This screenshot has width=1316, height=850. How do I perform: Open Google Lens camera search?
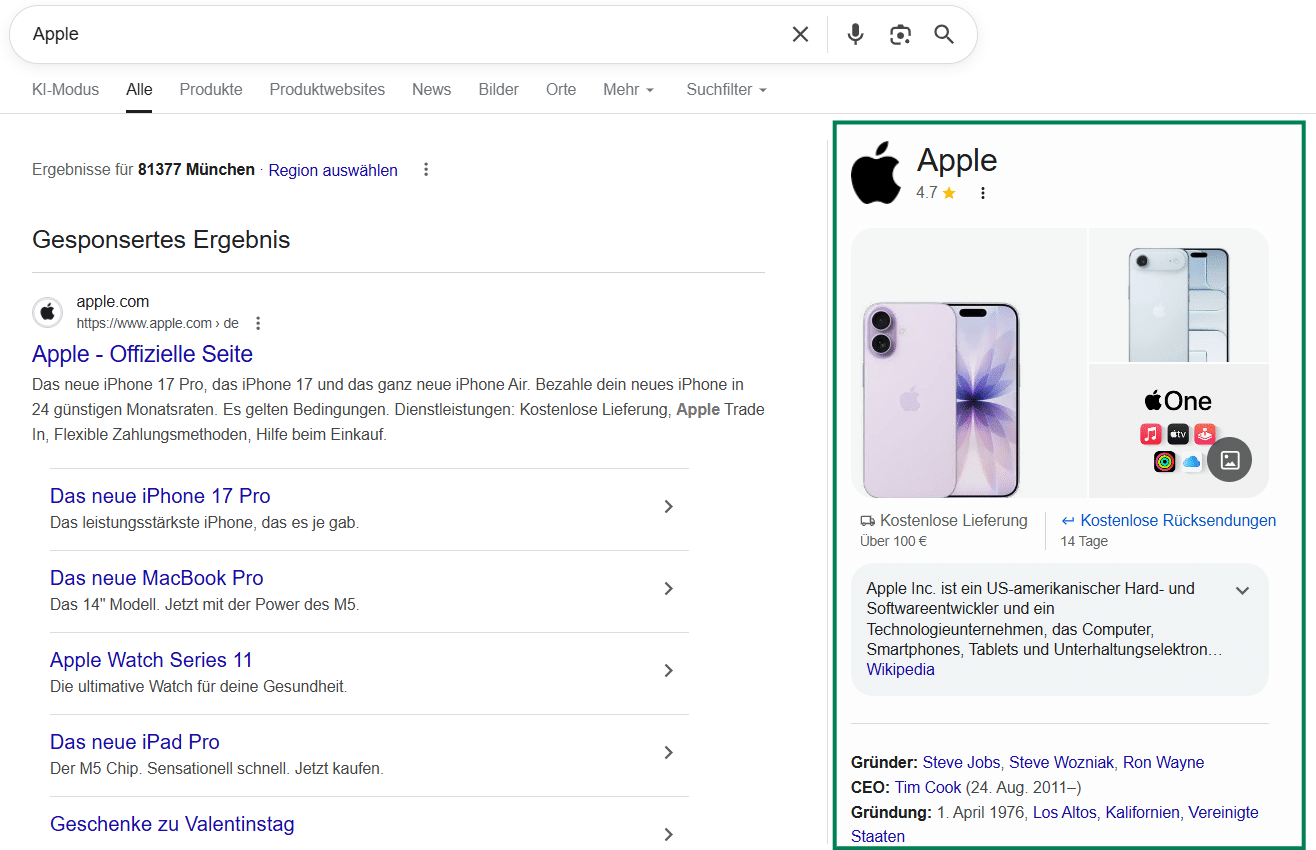click(x=899, y=33)
